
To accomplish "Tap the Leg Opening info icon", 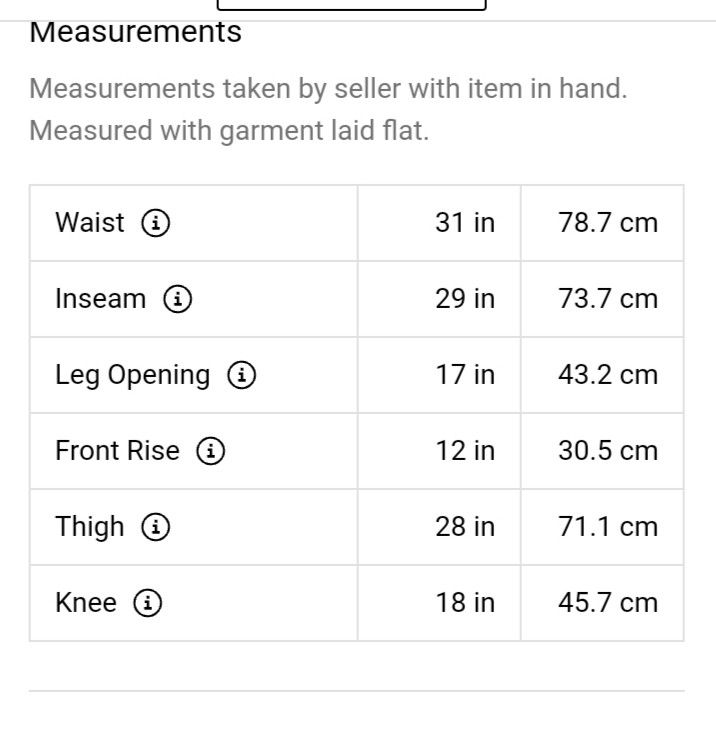I will tap(242, 375).
